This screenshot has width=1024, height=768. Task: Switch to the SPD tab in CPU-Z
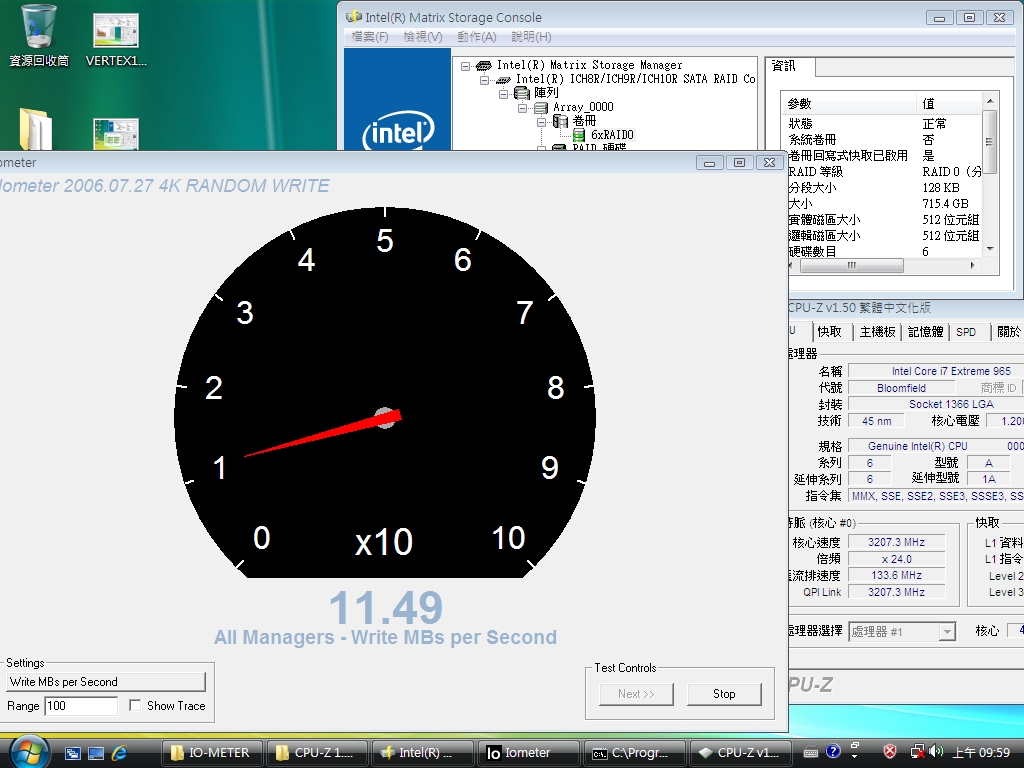coord(966,332)
